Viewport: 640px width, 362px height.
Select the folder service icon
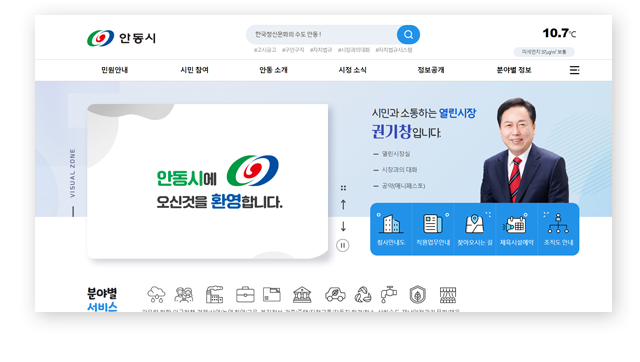[x=272, y=295]
